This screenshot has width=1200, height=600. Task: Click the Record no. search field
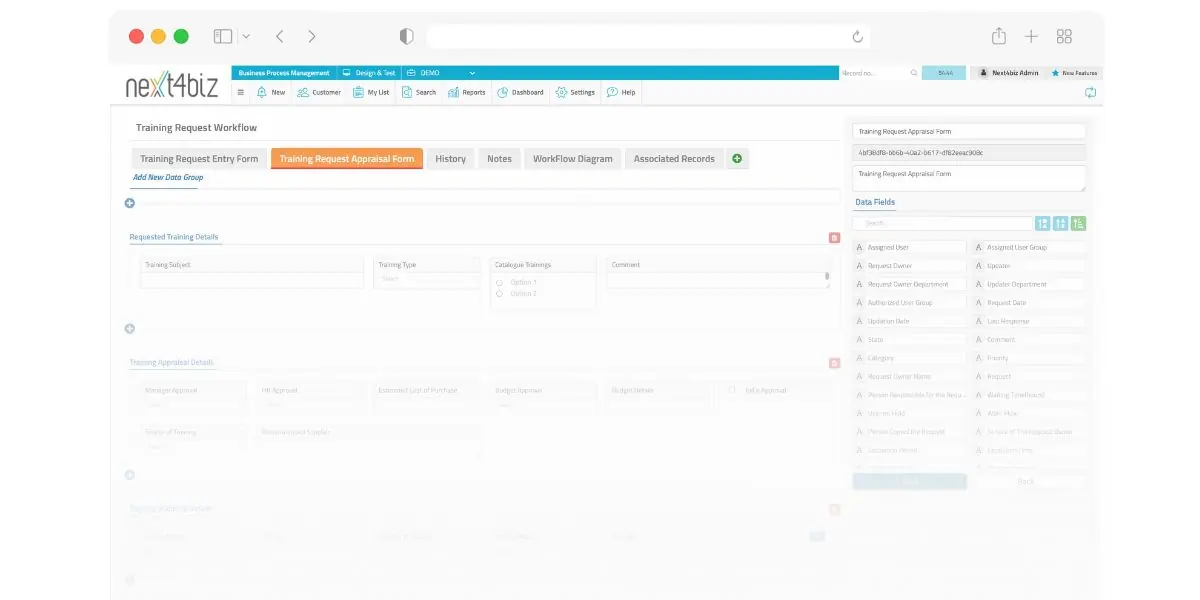coord(874,73)
